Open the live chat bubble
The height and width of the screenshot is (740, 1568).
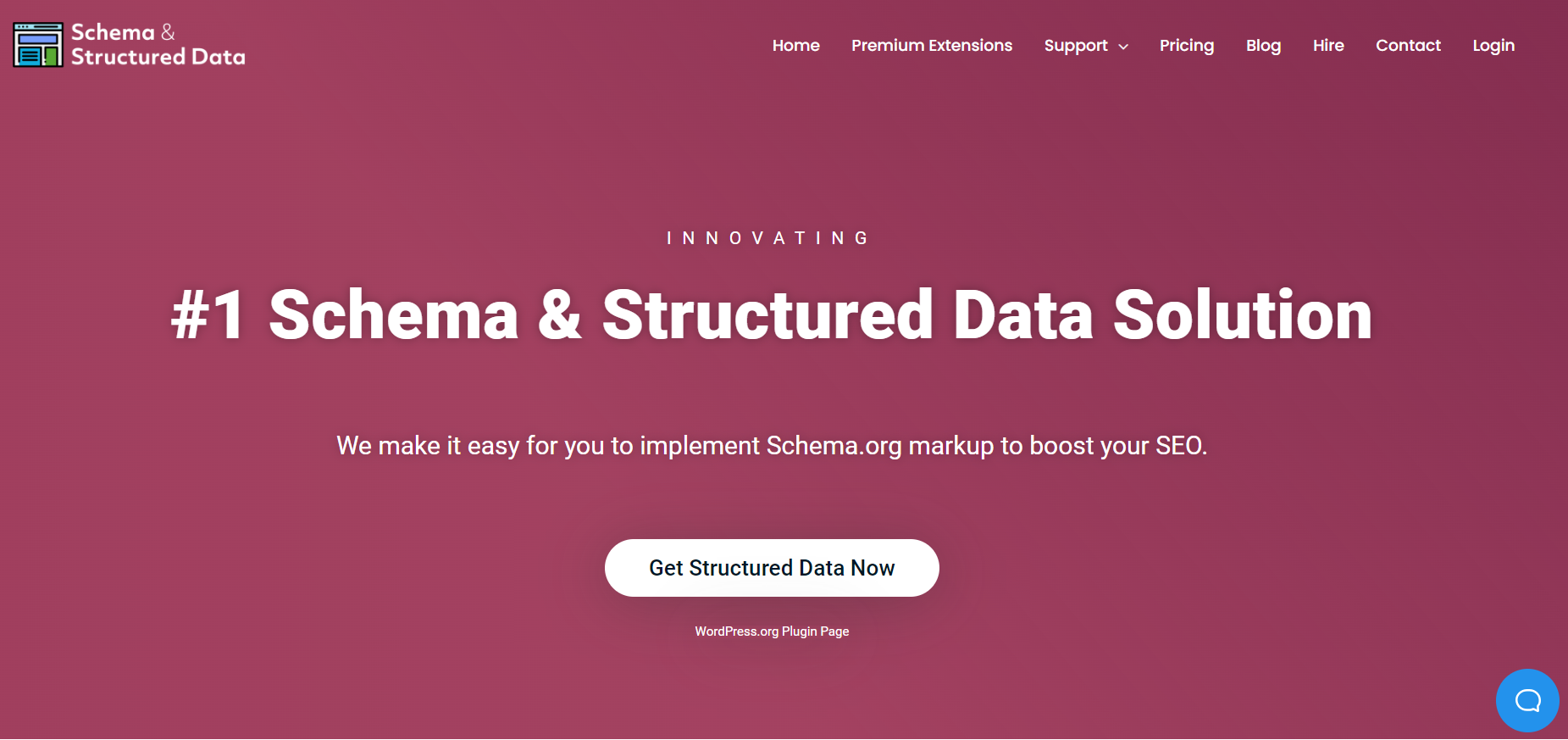1527,700
